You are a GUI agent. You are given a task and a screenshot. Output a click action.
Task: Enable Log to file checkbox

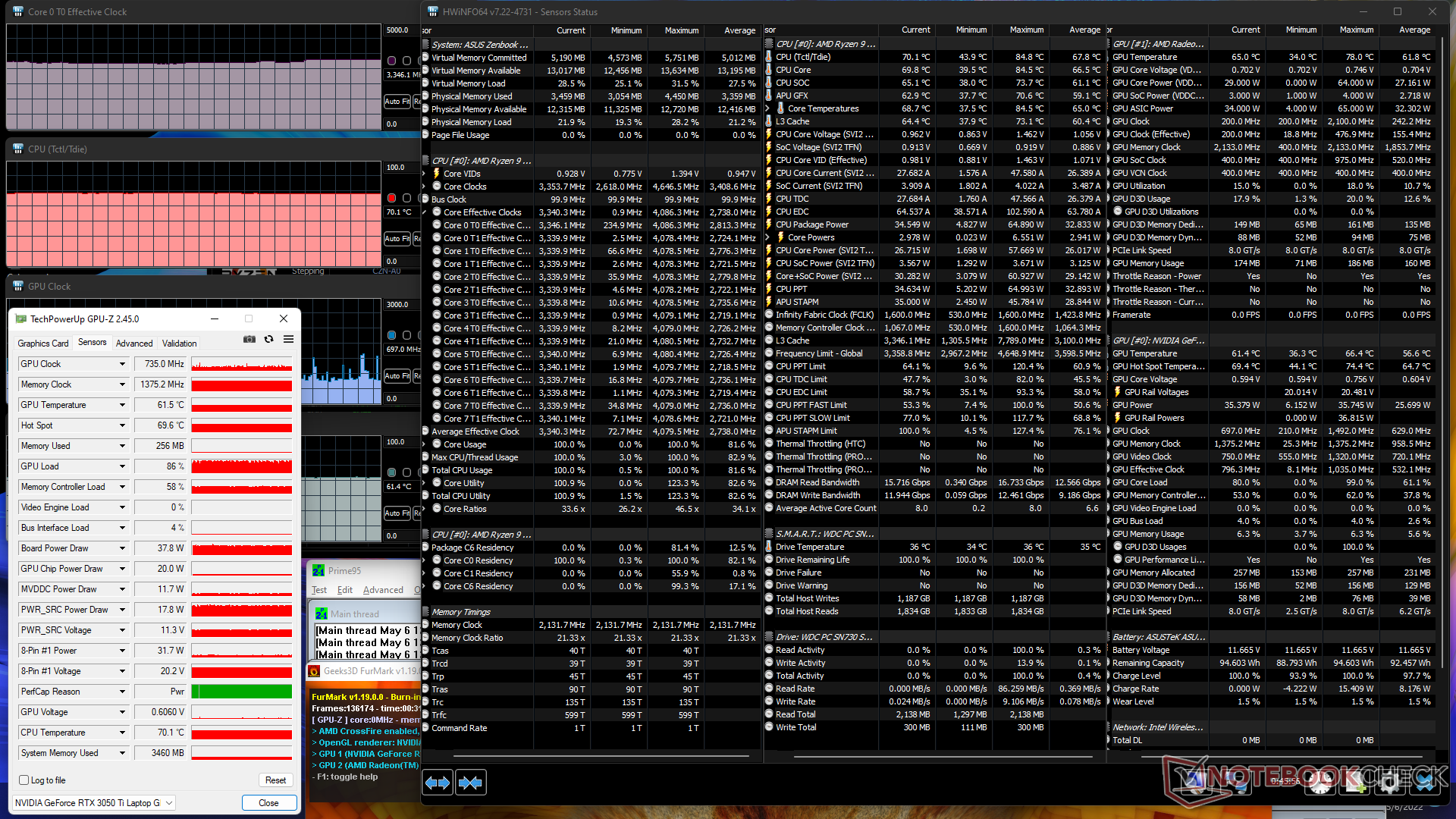24,780
